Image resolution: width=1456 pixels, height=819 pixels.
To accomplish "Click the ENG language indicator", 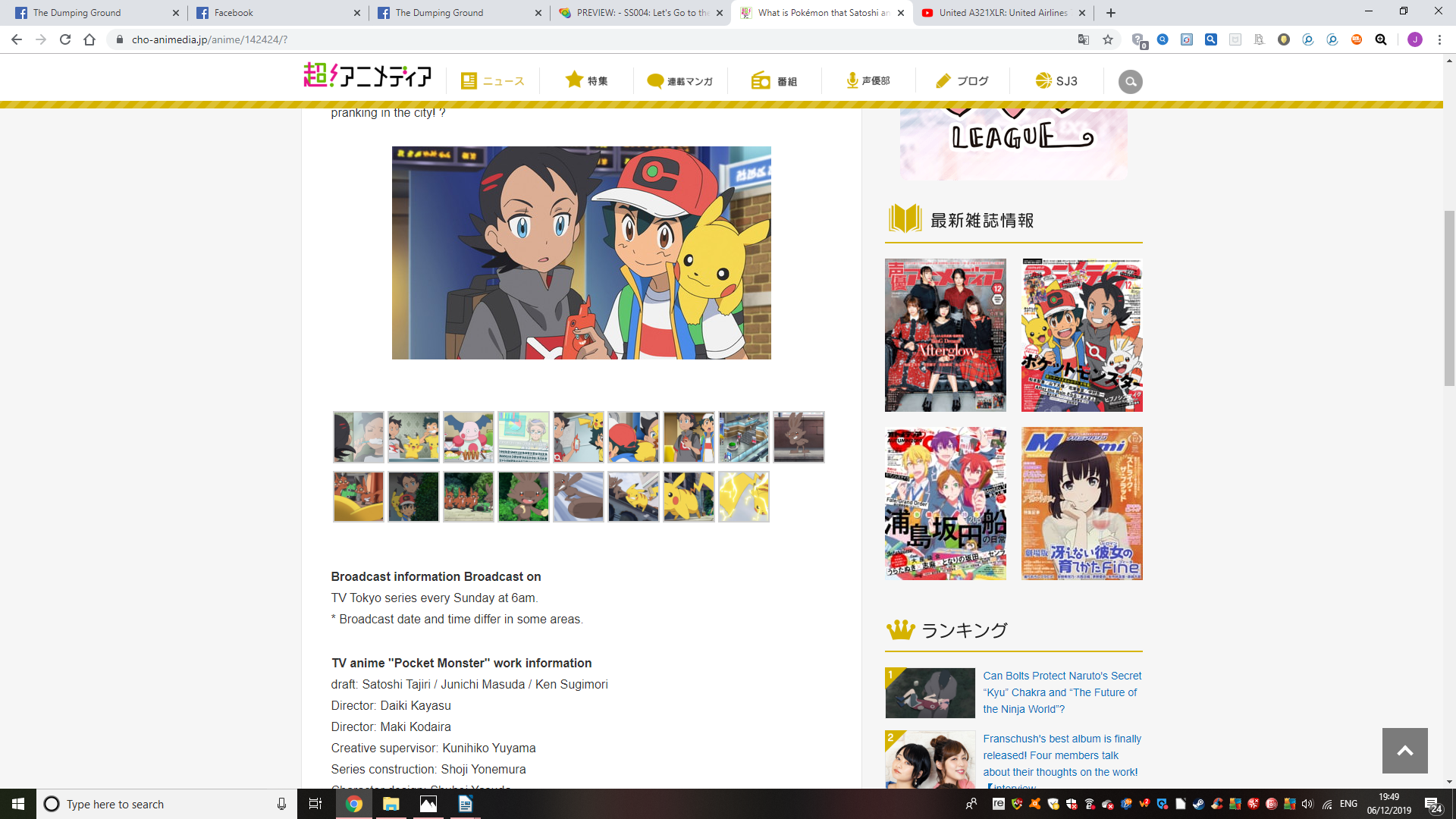I will [x=1348, y=804].
